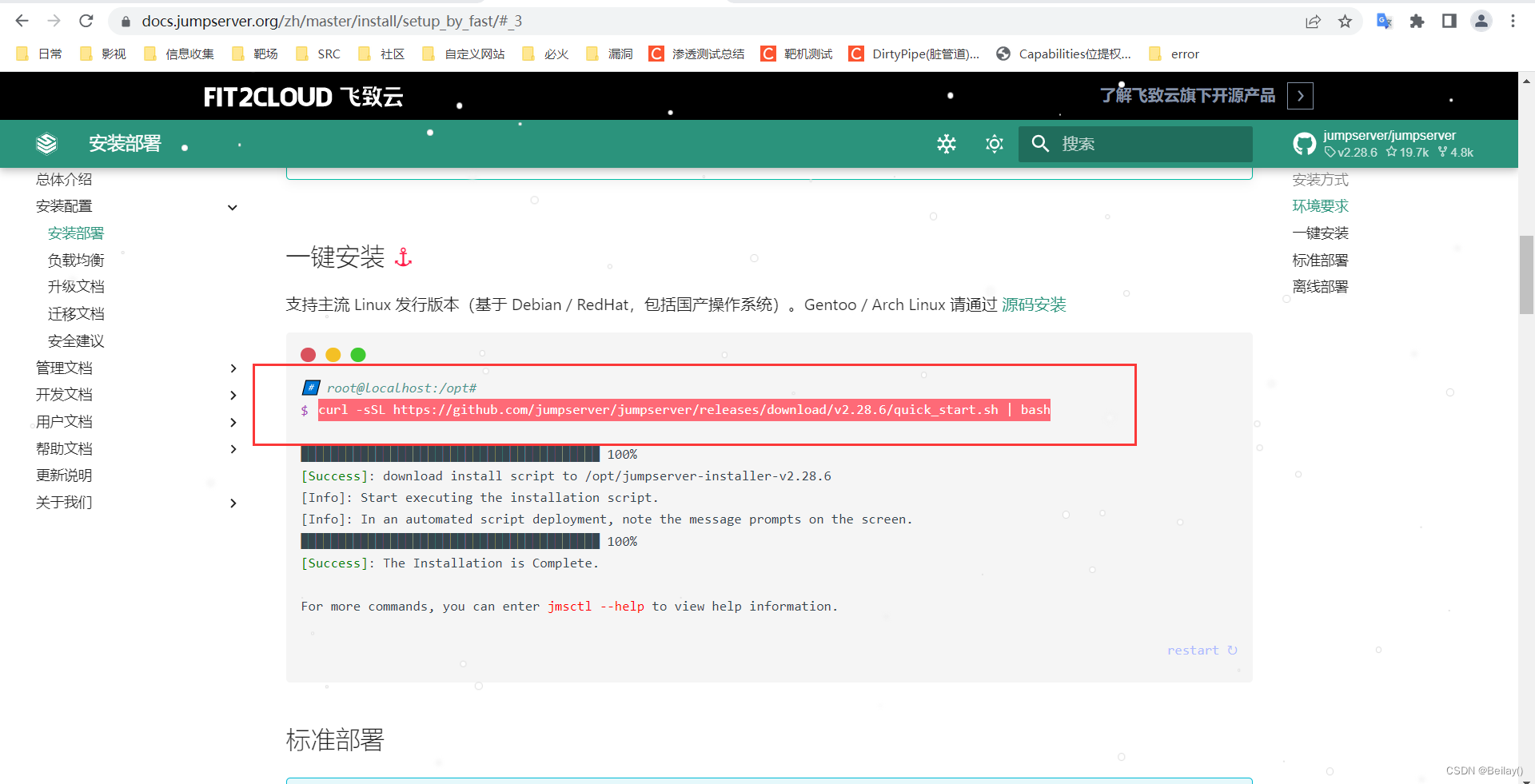Viewport: 1535px width, 784px height.
Task: Open jumpserver/jumpserver GitHub repository link
Action: tap(1383, 144)
